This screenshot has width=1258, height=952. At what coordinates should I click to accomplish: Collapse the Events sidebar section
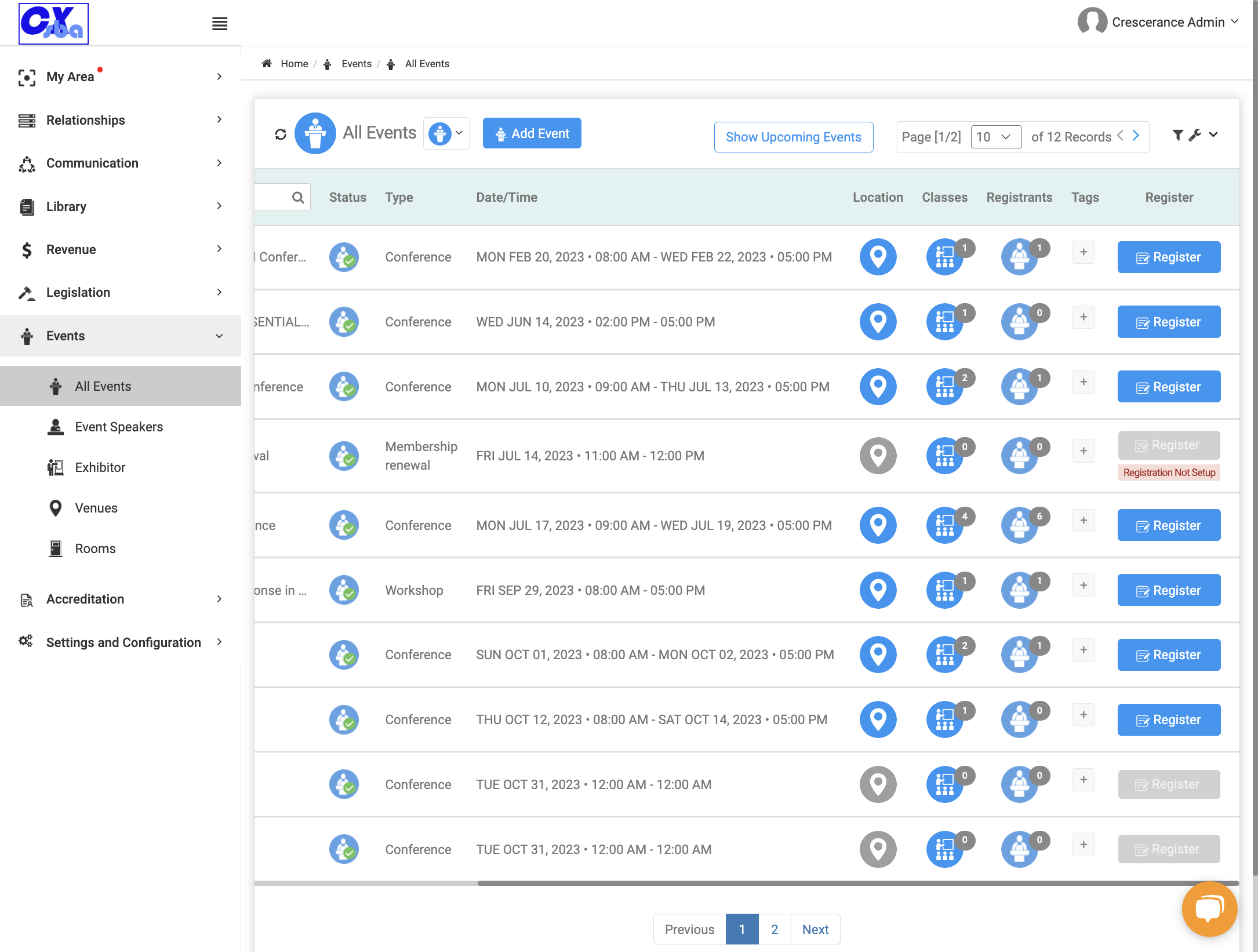coord(121,336)
